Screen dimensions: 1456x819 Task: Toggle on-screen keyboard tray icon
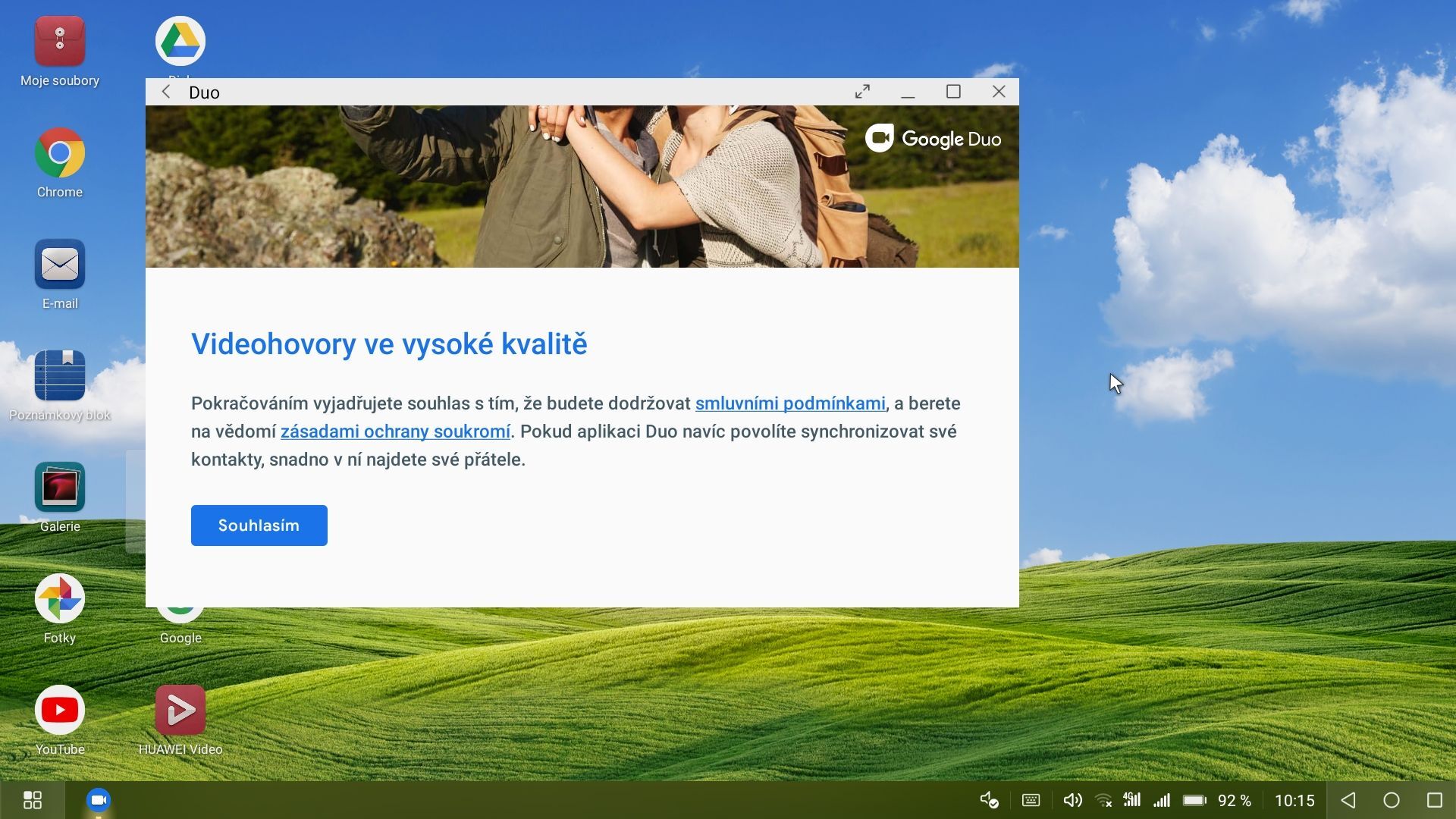(x=1031, y=800)
